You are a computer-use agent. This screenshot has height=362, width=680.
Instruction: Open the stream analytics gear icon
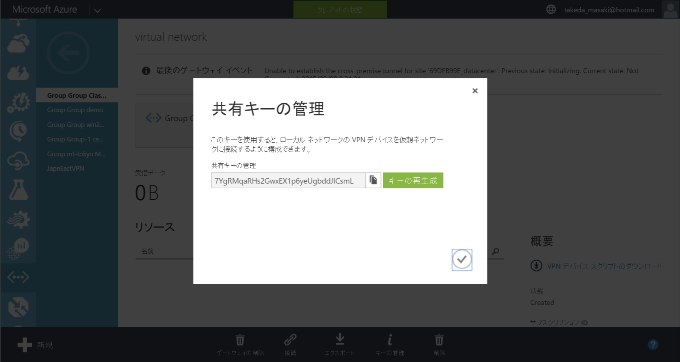click(18, 219)
